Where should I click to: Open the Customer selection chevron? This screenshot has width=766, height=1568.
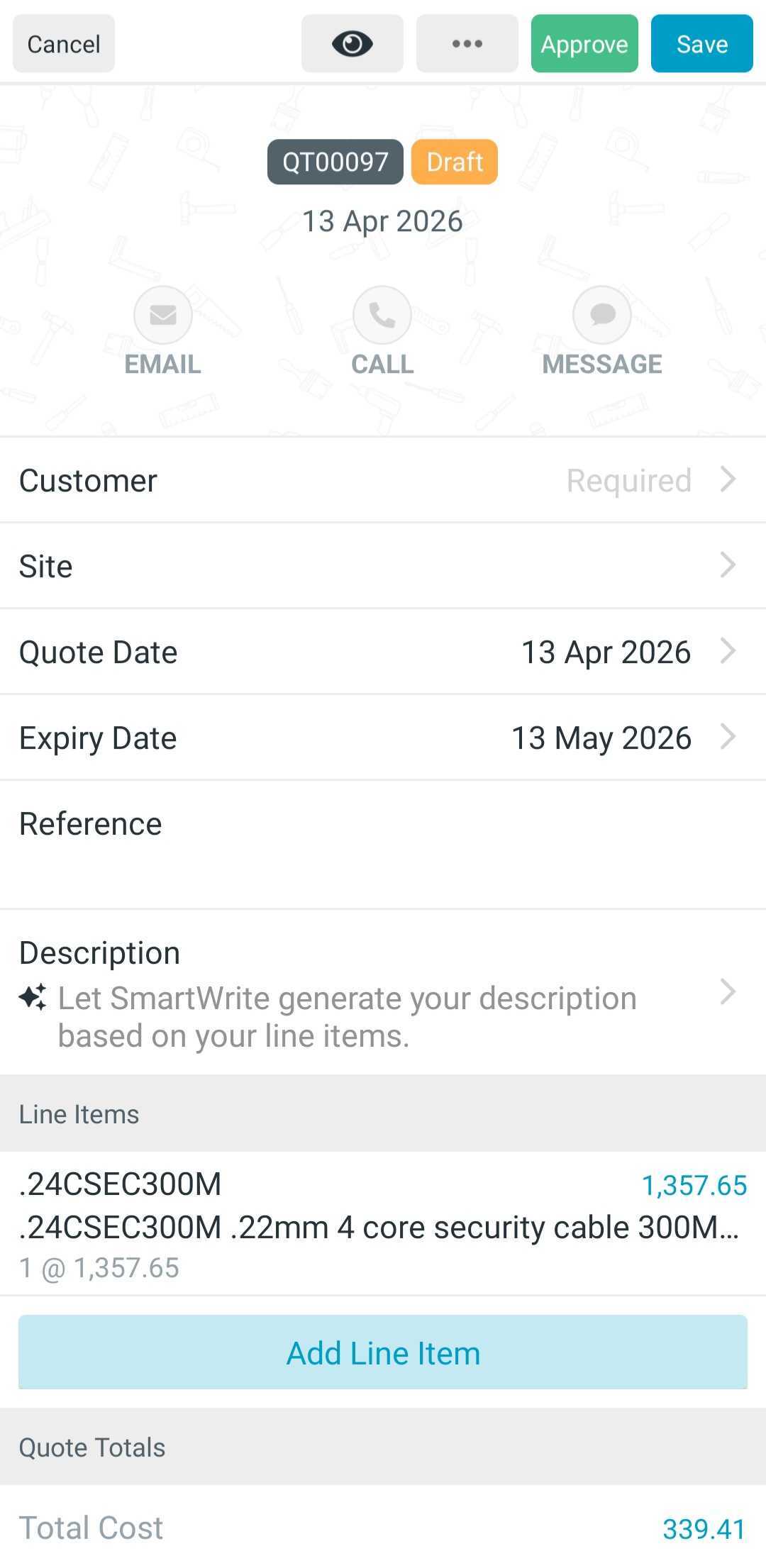pyautogui.click(x=728, y=479)
